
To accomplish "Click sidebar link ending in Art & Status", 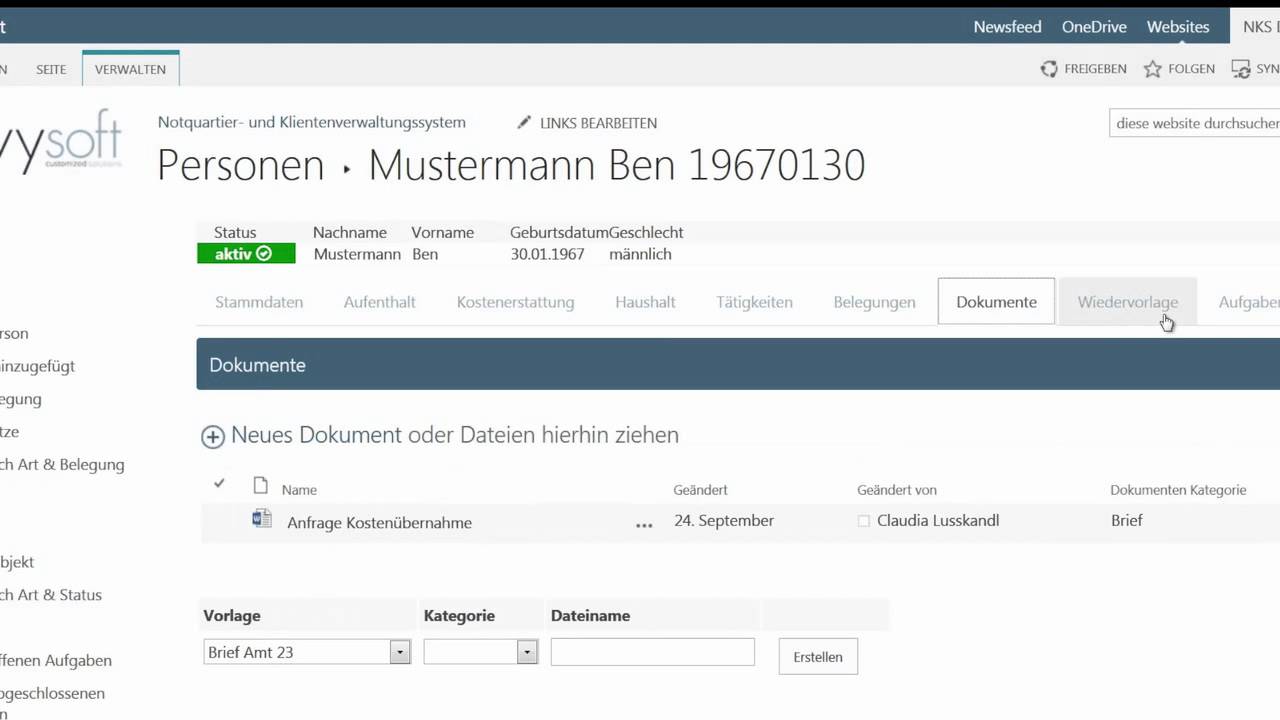I will 51,594.
